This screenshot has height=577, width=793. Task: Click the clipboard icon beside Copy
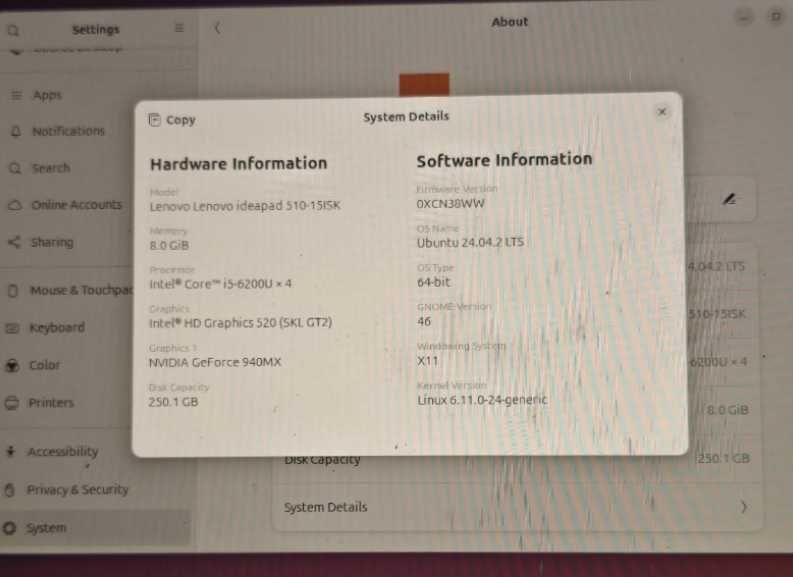pos(154,120)
